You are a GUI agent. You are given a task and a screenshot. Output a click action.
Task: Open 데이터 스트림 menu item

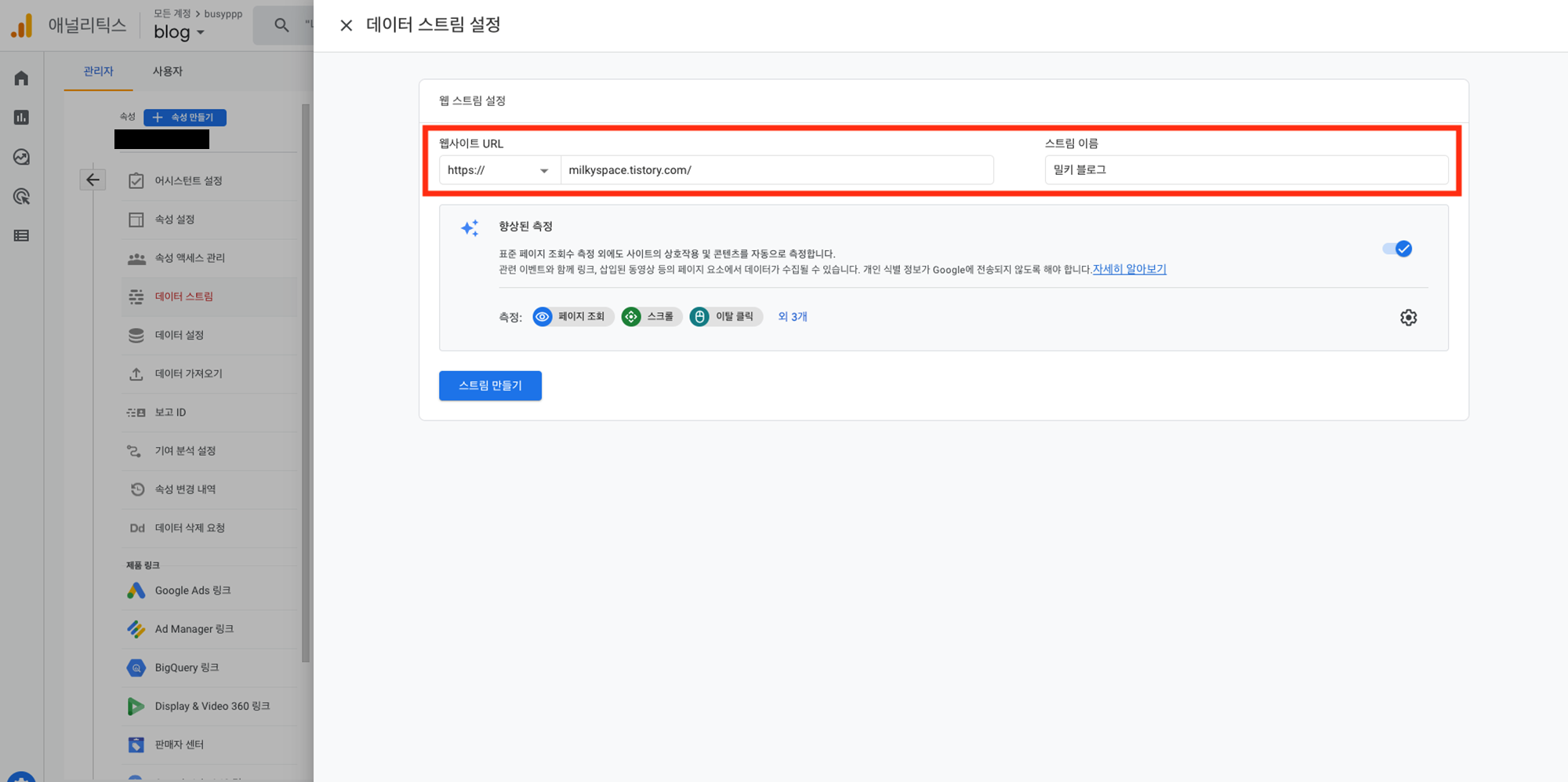(x=209, y=296)
